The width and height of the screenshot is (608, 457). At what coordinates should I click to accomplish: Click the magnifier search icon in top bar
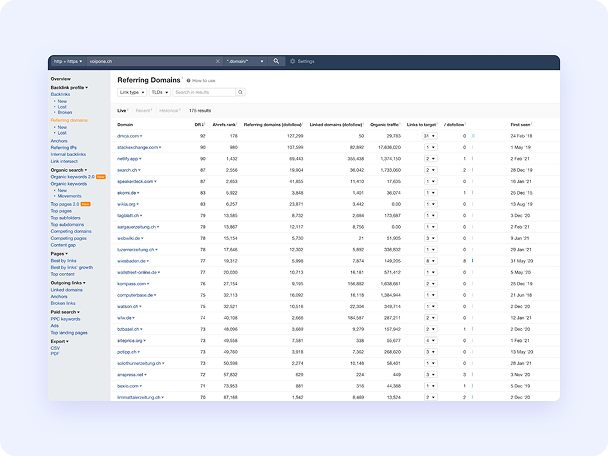(x=277, y=61)
